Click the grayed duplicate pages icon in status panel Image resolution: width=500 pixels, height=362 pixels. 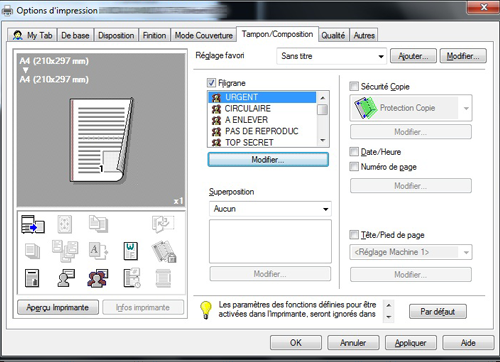[98, 223]
